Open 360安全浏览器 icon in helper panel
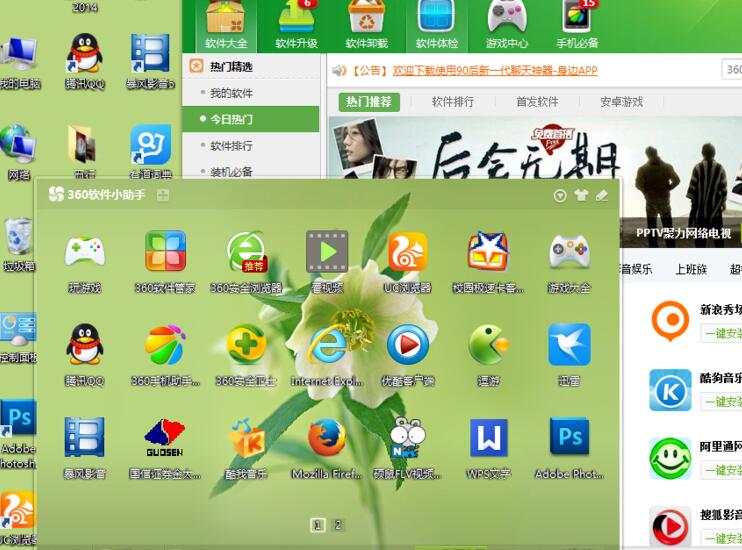This screenshot has width=742, height=550. (246, 251)
